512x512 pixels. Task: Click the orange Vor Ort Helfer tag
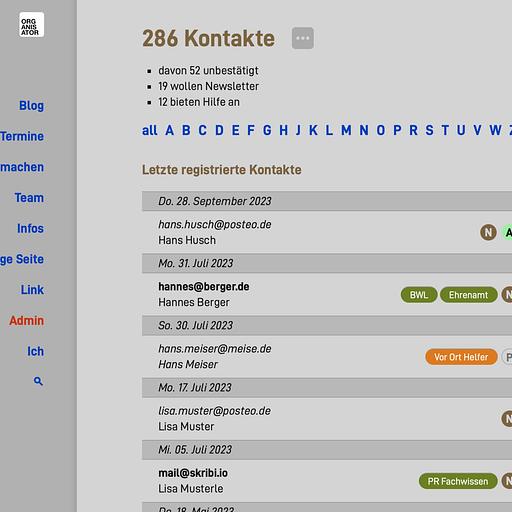(461, 357)
